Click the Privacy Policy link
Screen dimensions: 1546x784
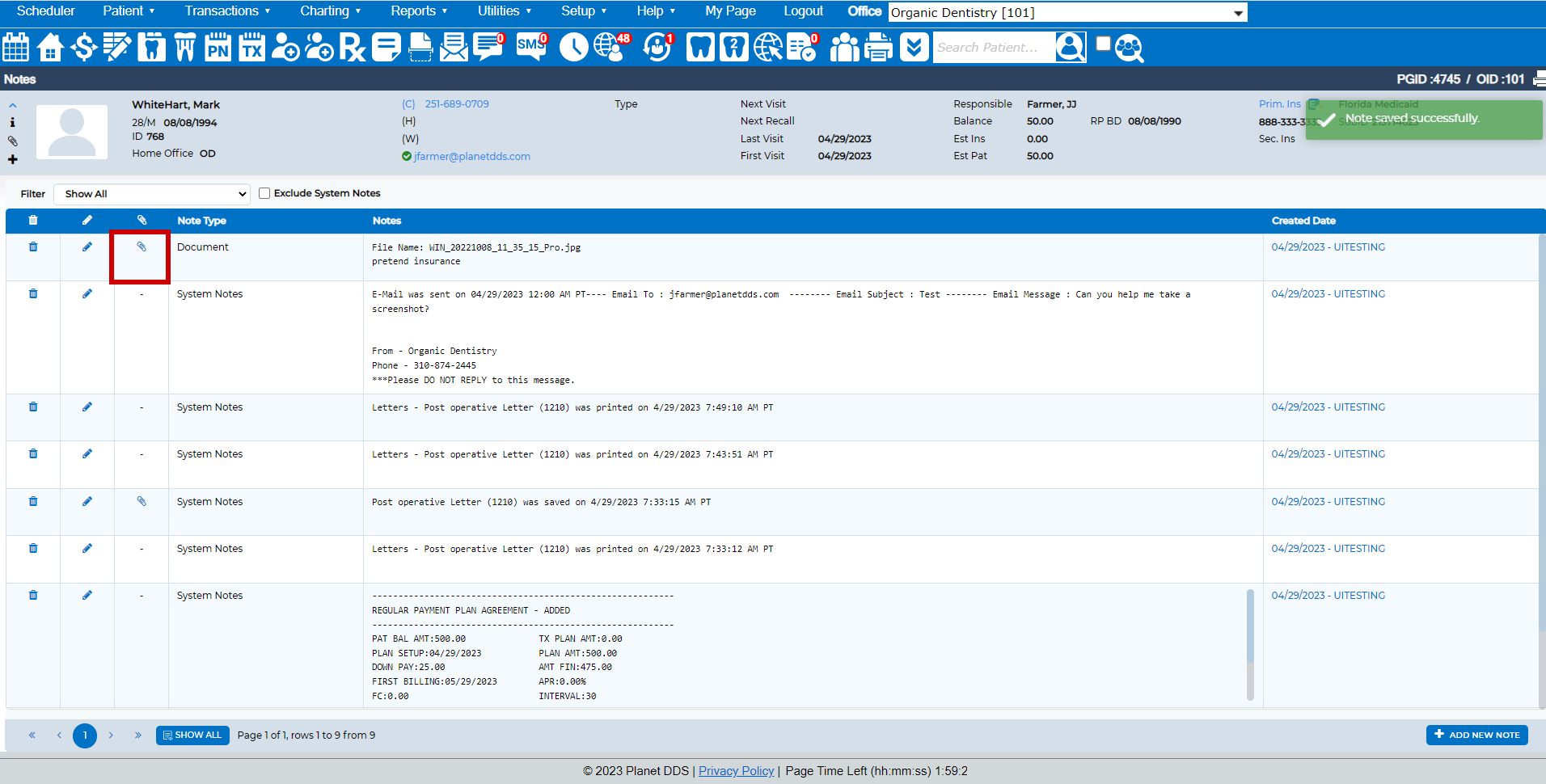pos(736,771)
